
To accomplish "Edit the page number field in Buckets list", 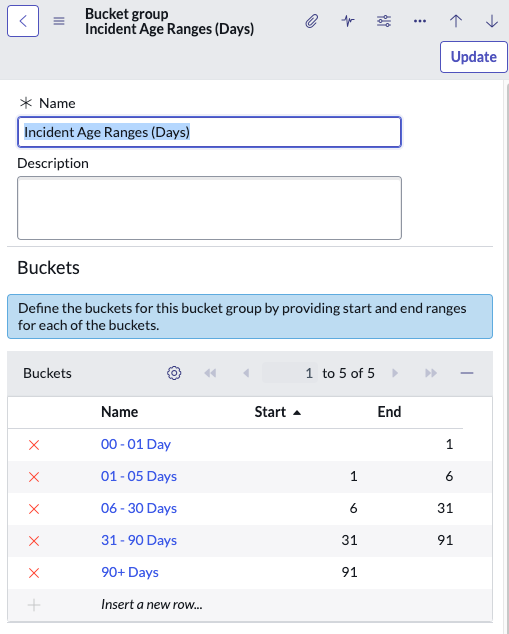I will coord(290,373).
